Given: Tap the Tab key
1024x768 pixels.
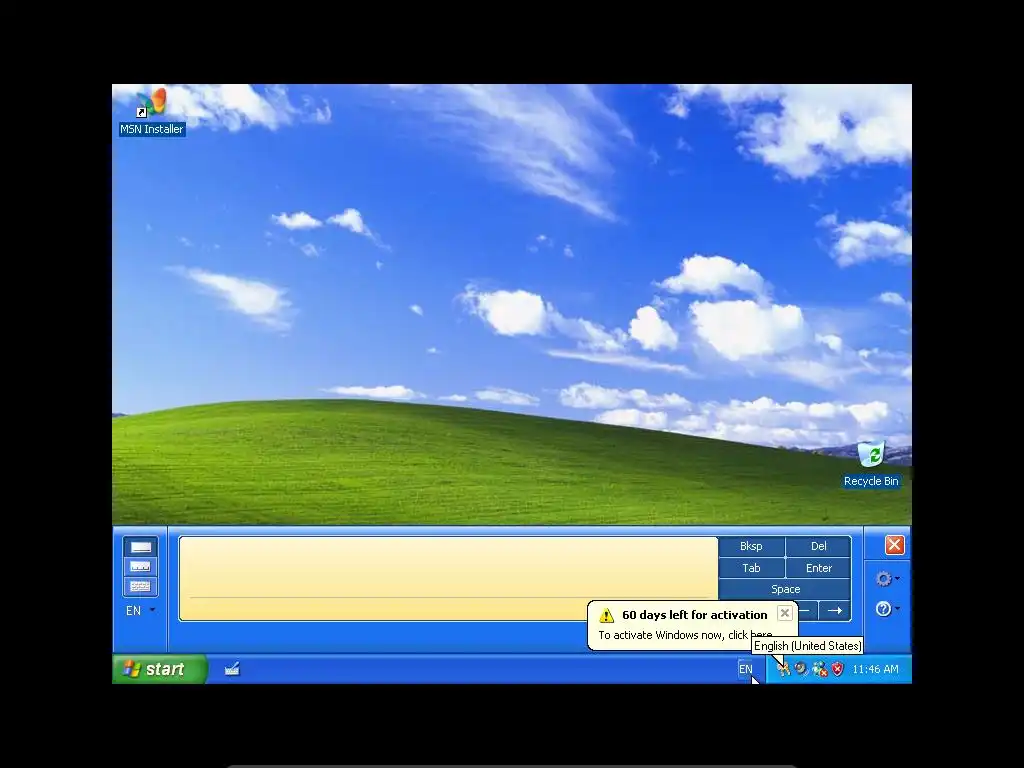Looking at the screenshot, I should pos(751,568).
